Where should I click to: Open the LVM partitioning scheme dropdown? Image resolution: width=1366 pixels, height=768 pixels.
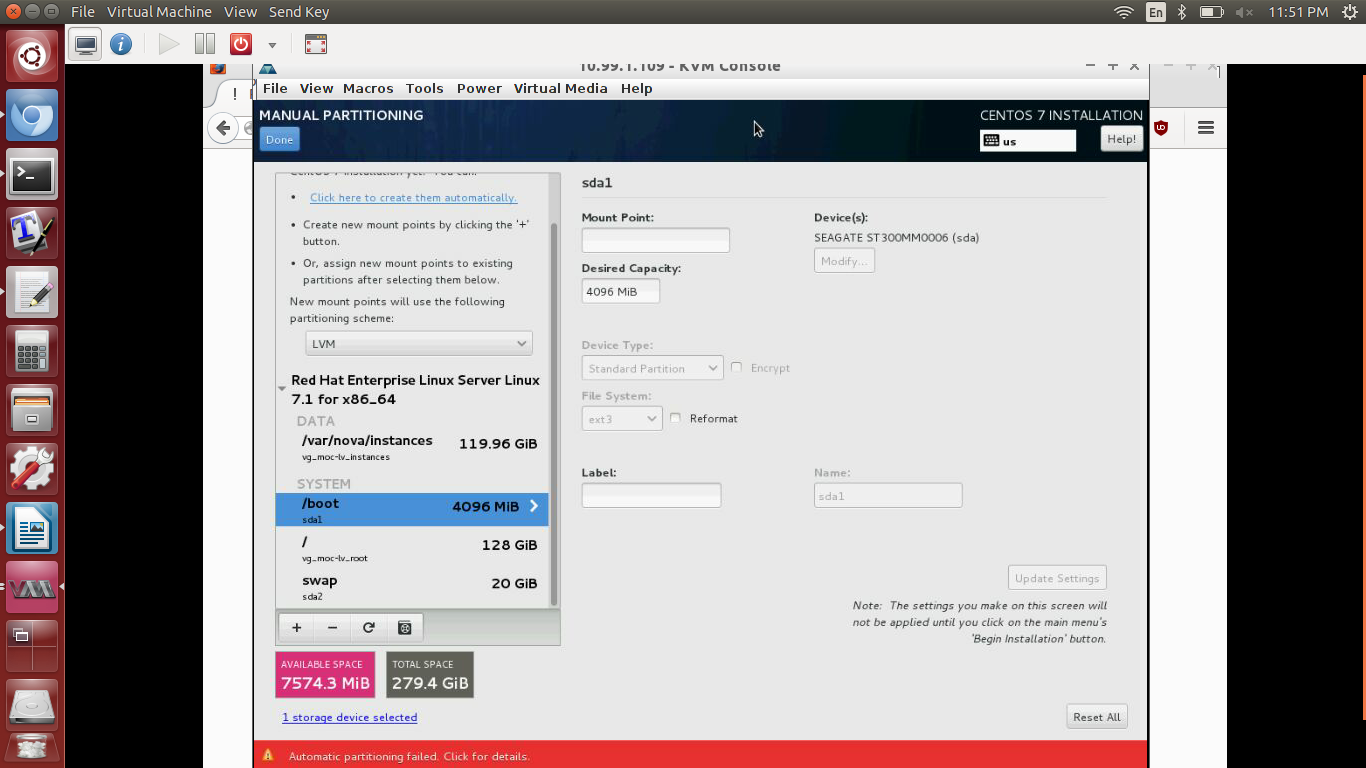coord(419,343)
